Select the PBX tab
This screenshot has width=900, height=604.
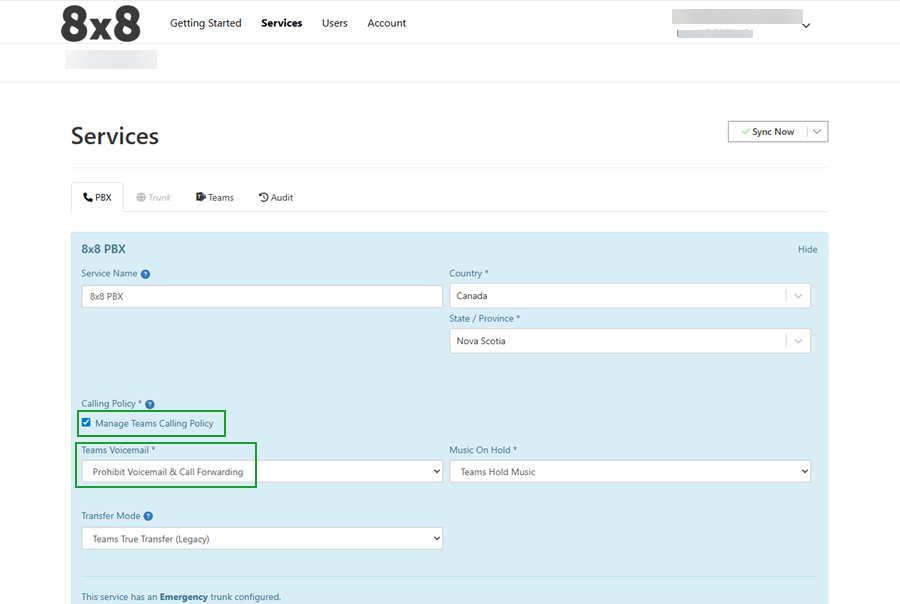coord(97,198)
